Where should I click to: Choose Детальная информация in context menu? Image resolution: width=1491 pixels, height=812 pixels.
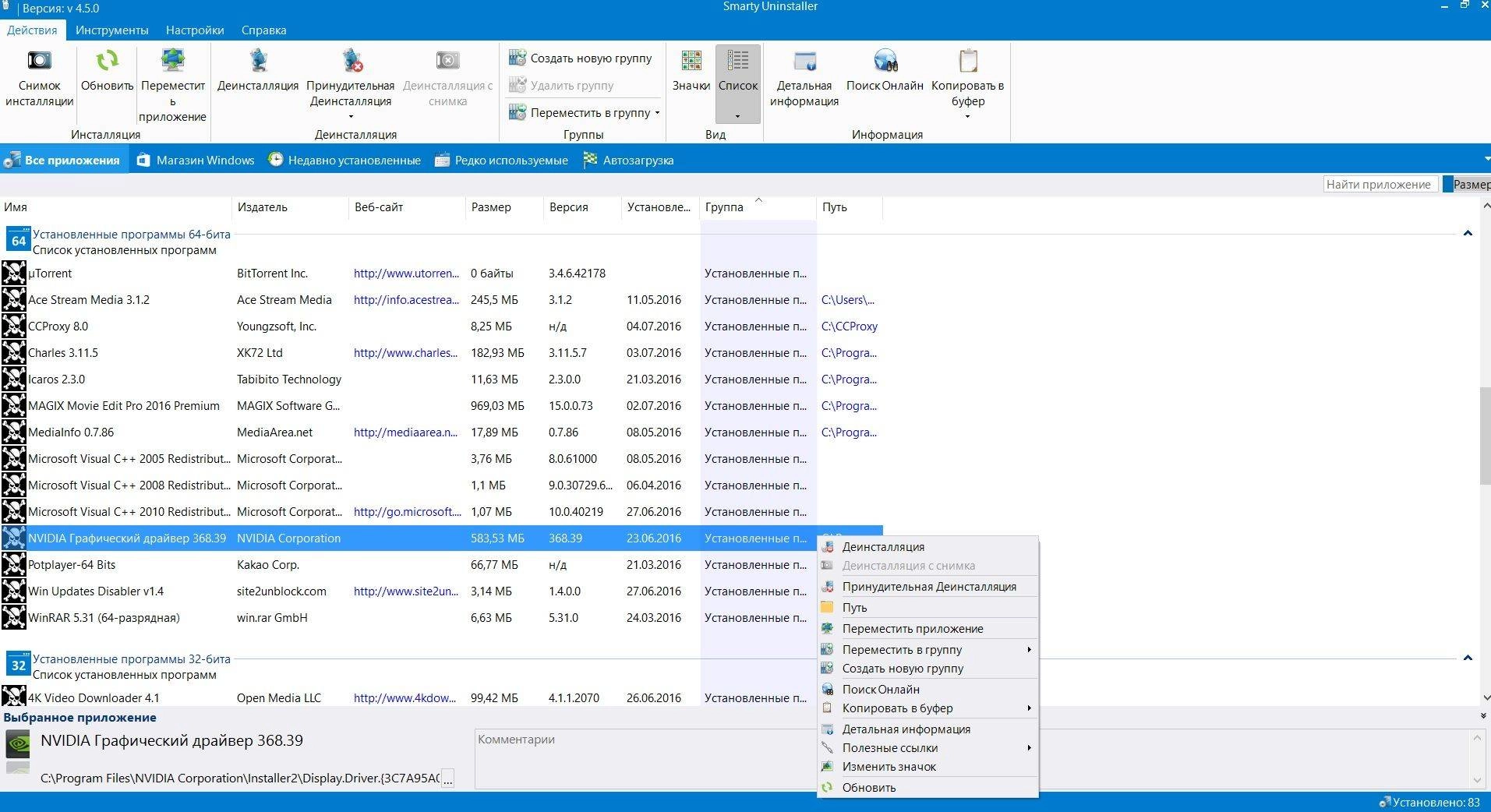click(x=928, y=729)
